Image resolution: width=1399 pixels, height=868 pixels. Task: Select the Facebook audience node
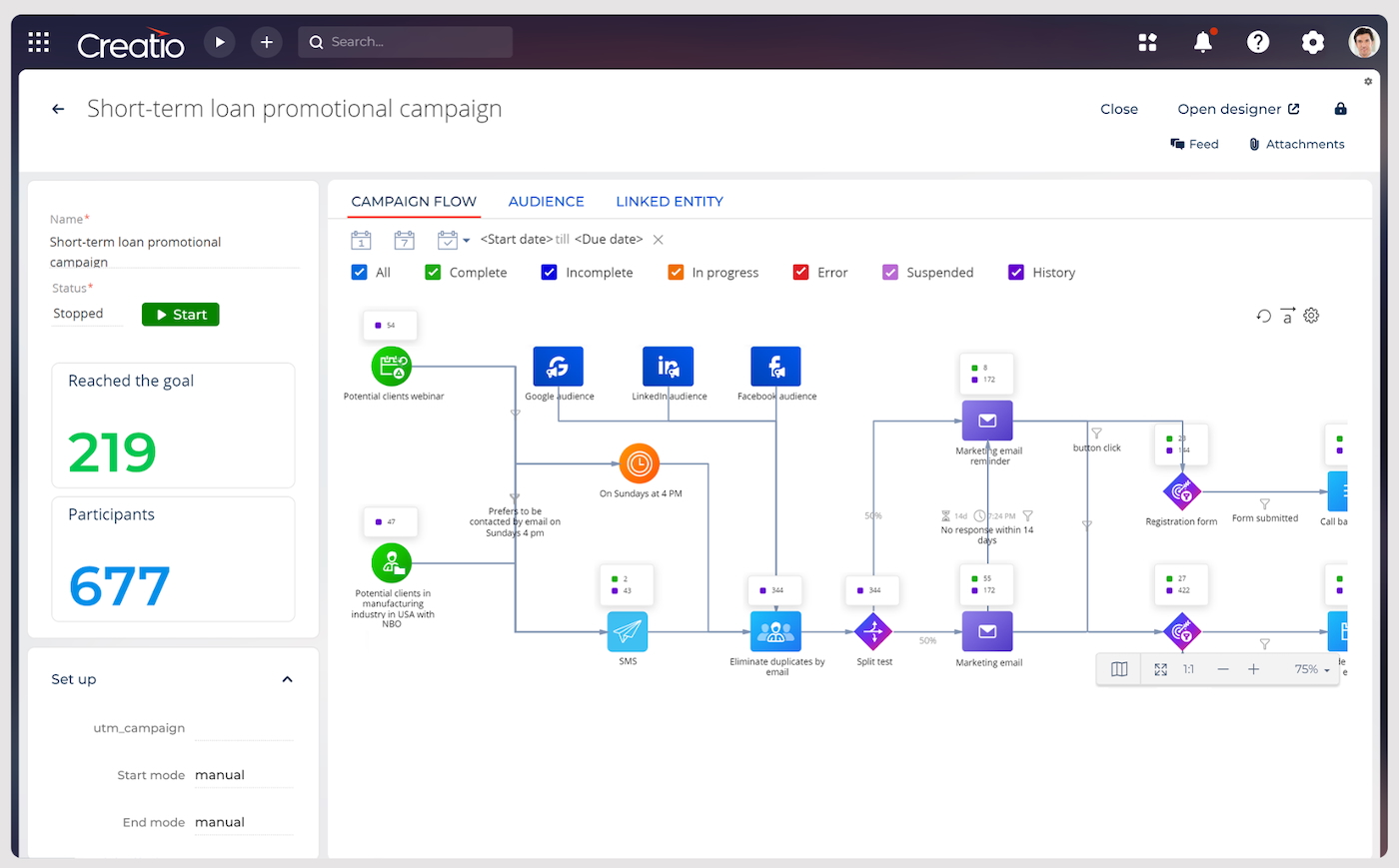pos(775,367)
